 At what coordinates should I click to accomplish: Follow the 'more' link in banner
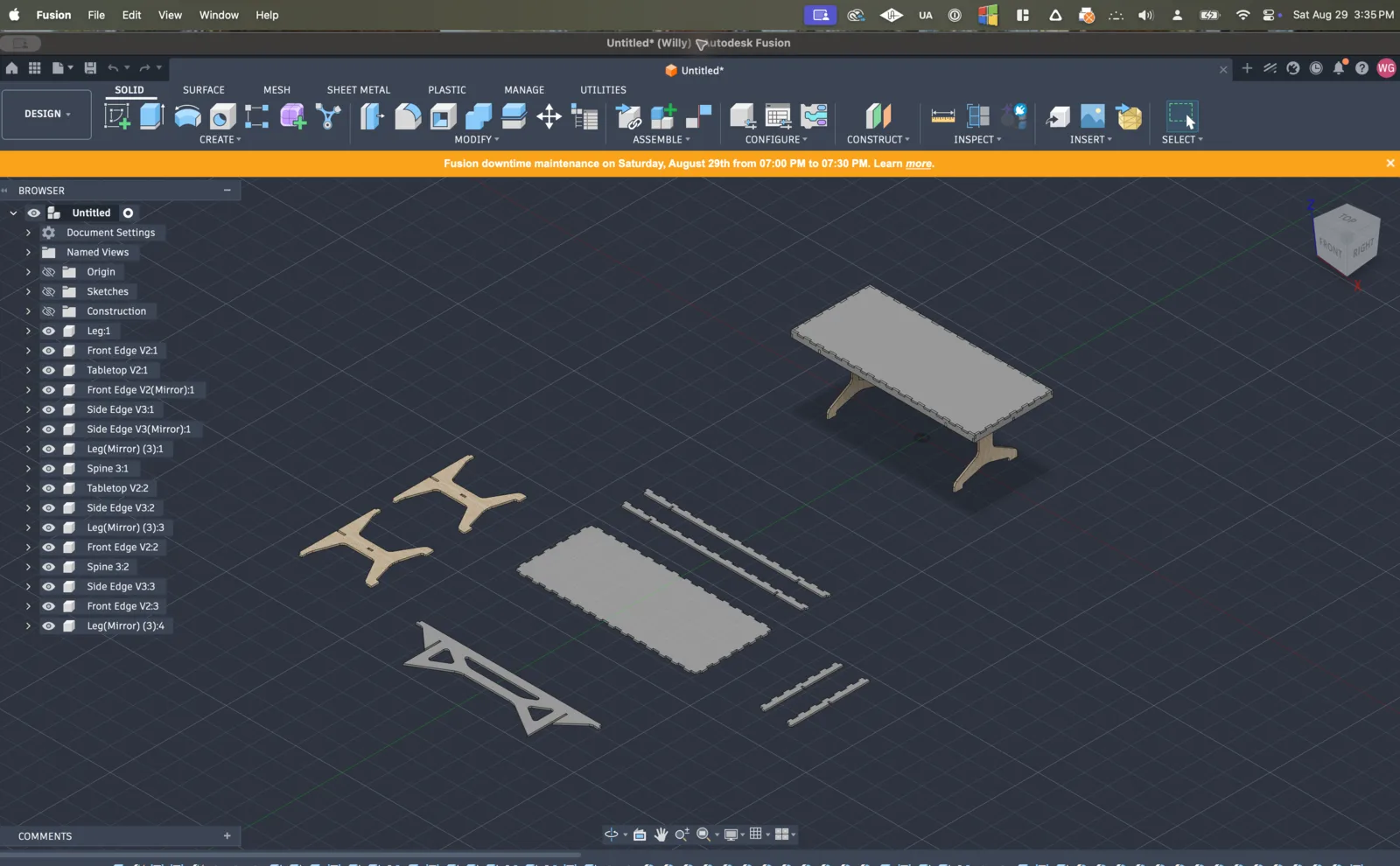[x=918, y=164]
